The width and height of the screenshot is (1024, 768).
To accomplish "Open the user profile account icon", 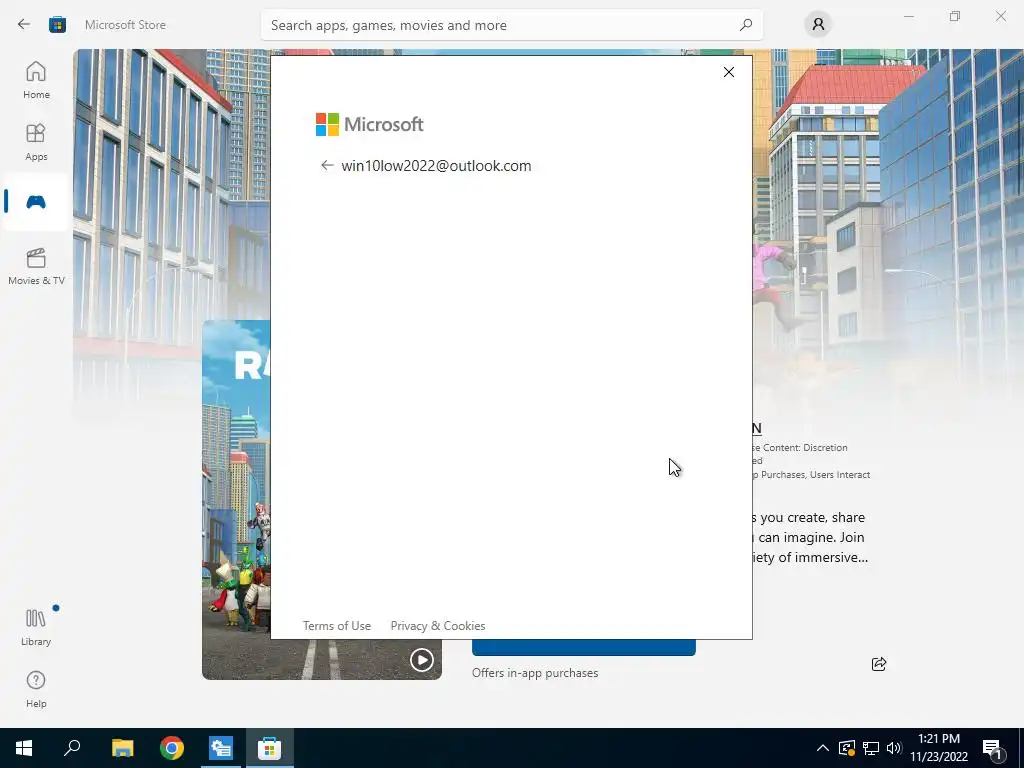I will (818, 25).
